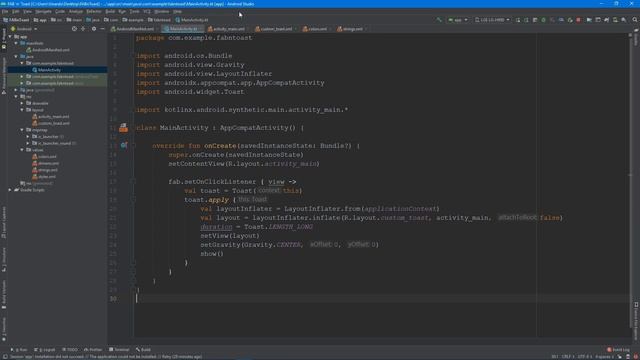Collapse the values folder
The image size is (640, 360).
[22, 150]
